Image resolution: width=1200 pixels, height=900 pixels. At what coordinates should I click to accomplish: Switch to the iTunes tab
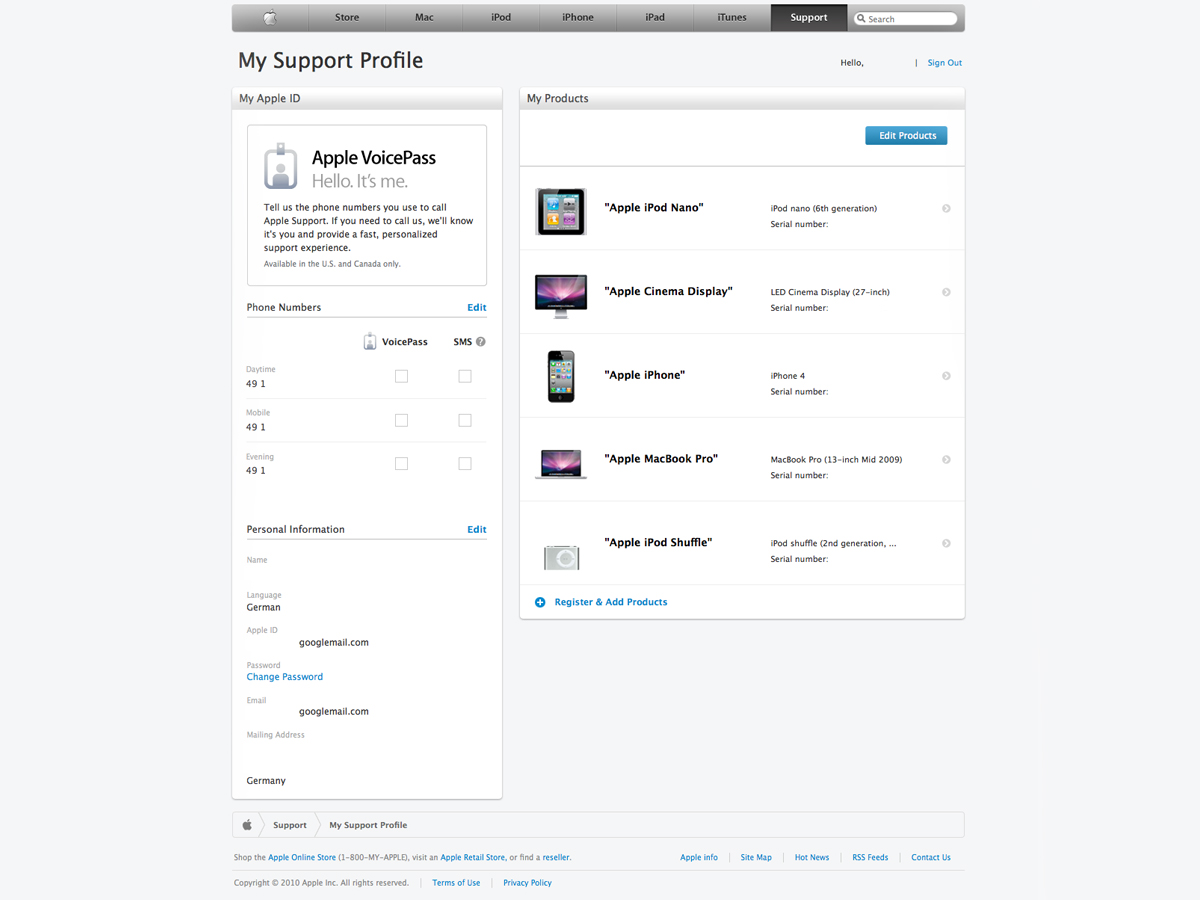[731, 17]
